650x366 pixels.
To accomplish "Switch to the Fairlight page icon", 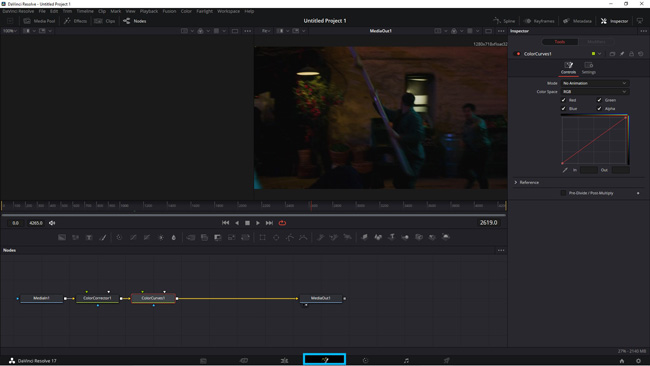I will click(406, 361).
